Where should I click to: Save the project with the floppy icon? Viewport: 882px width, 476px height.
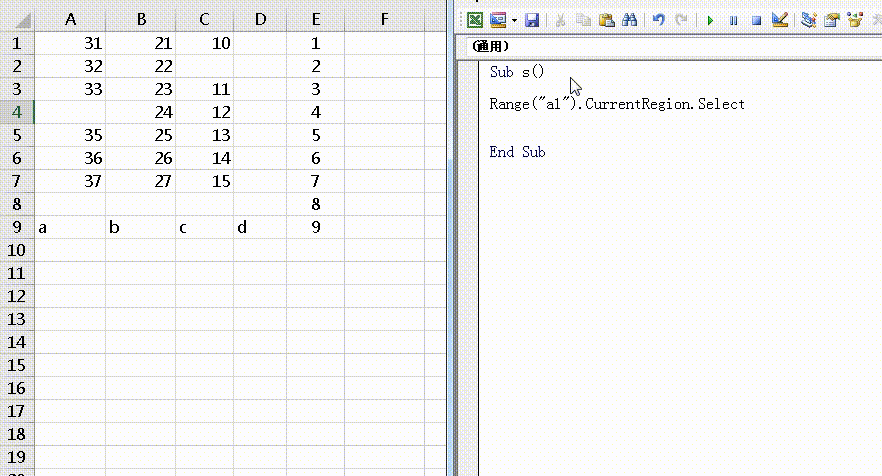tap(532, 20)
